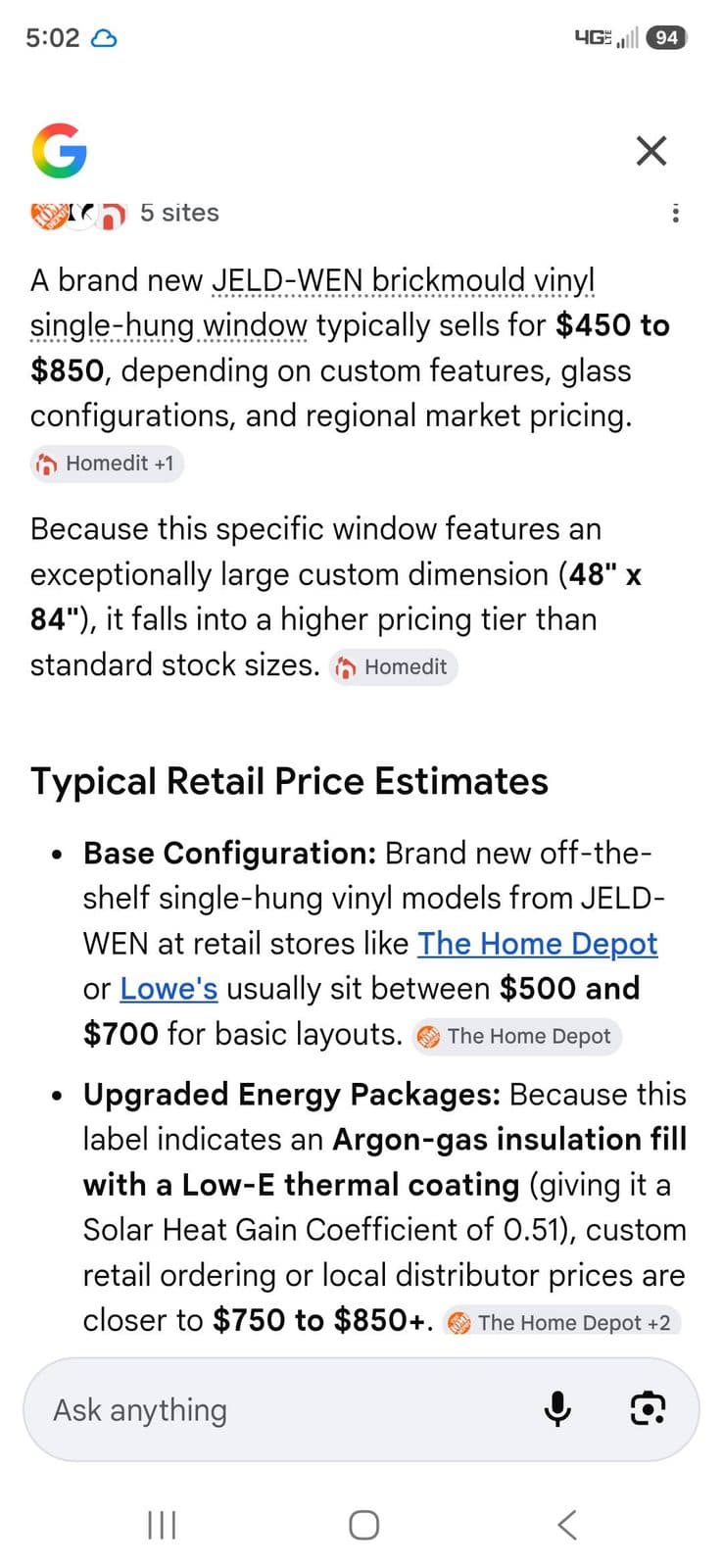Tap the JELD-WEN brickmould vinyl underlined term

404,280
